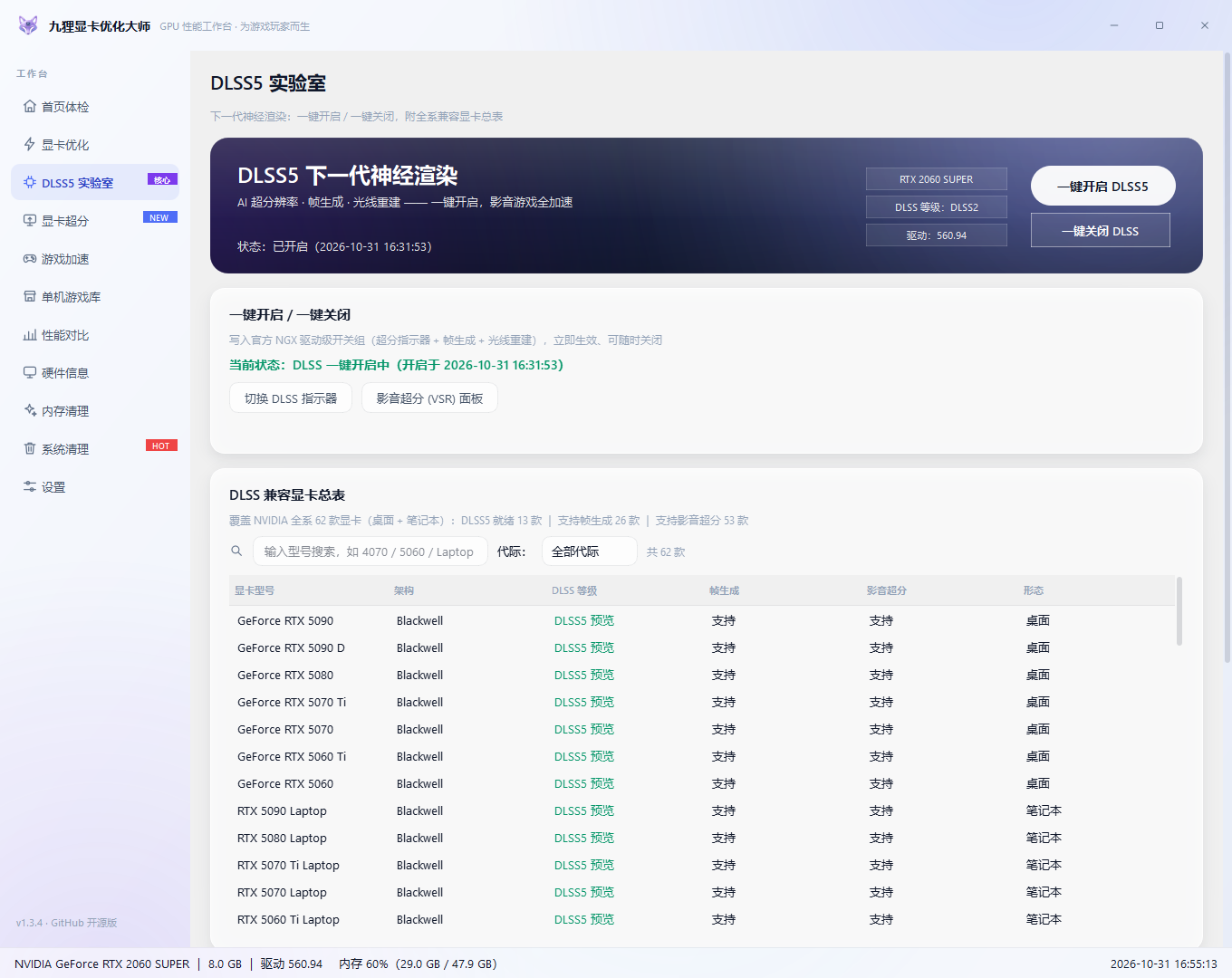The image size is (1232, 978).
Task: Click the 帧生成 column header
Action: [724, 590]
